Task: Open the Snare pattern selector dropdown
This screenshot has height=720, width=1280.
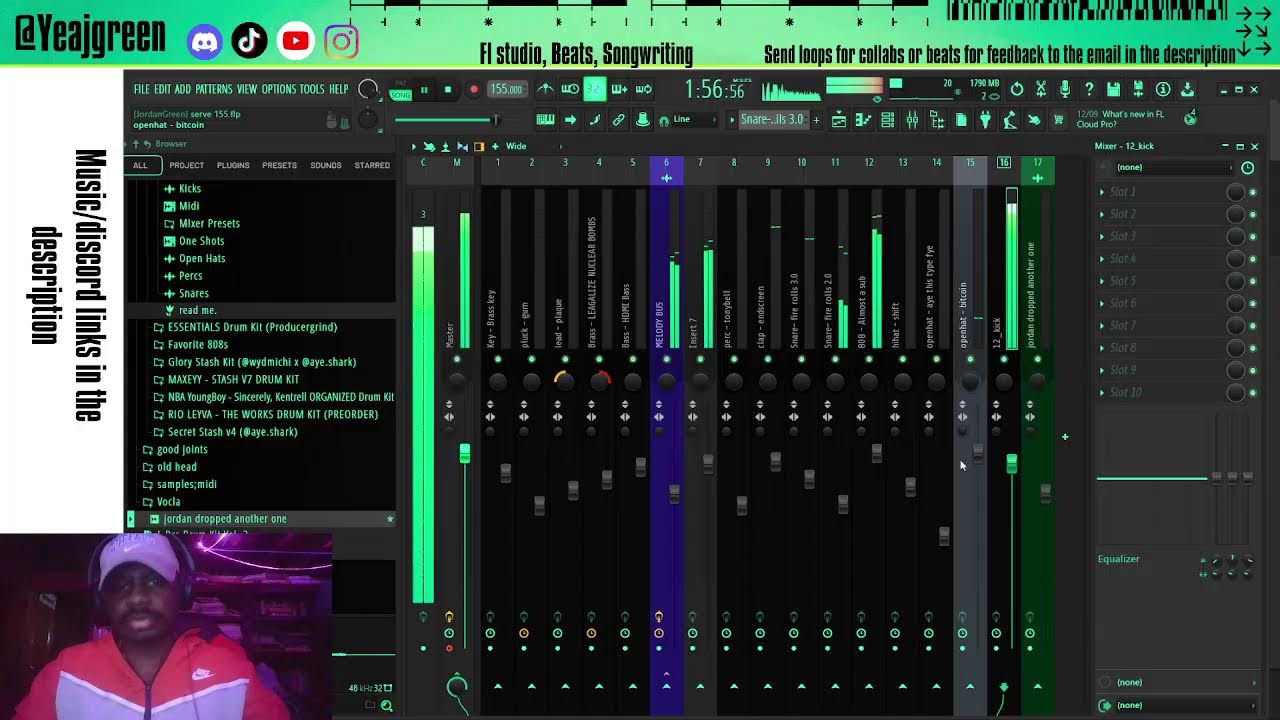Action: tap(771, 119)
